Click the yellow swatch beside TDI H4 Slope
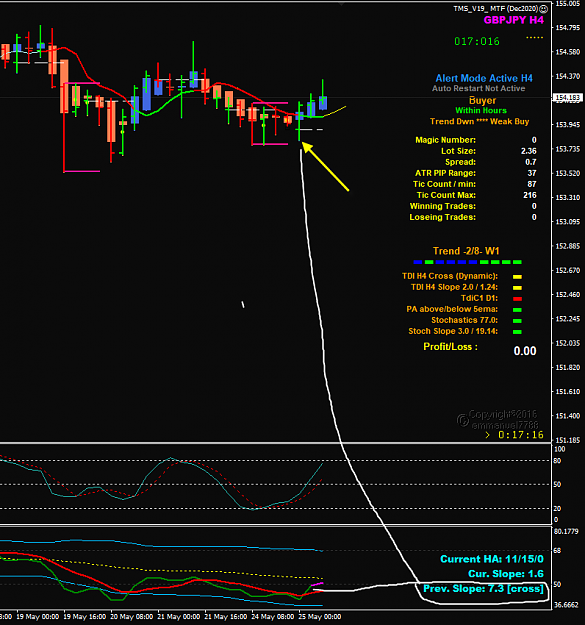Viewport: 585px width, 625px height. tap(517, 288)
